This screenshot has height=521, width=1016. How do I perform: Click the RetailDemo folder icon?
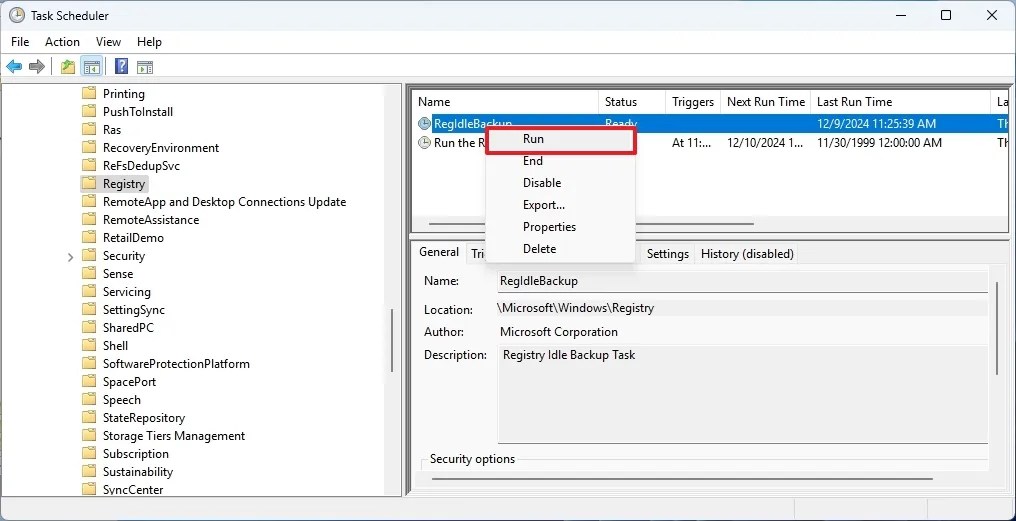89,238
